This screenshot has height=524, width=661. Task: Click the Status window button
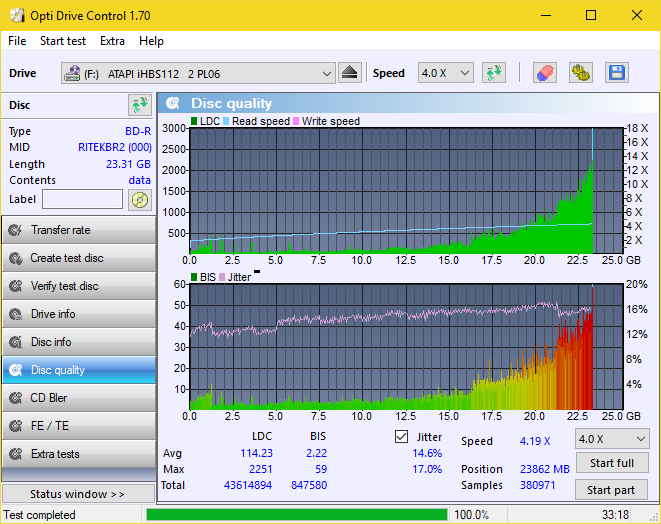[78, 494]
